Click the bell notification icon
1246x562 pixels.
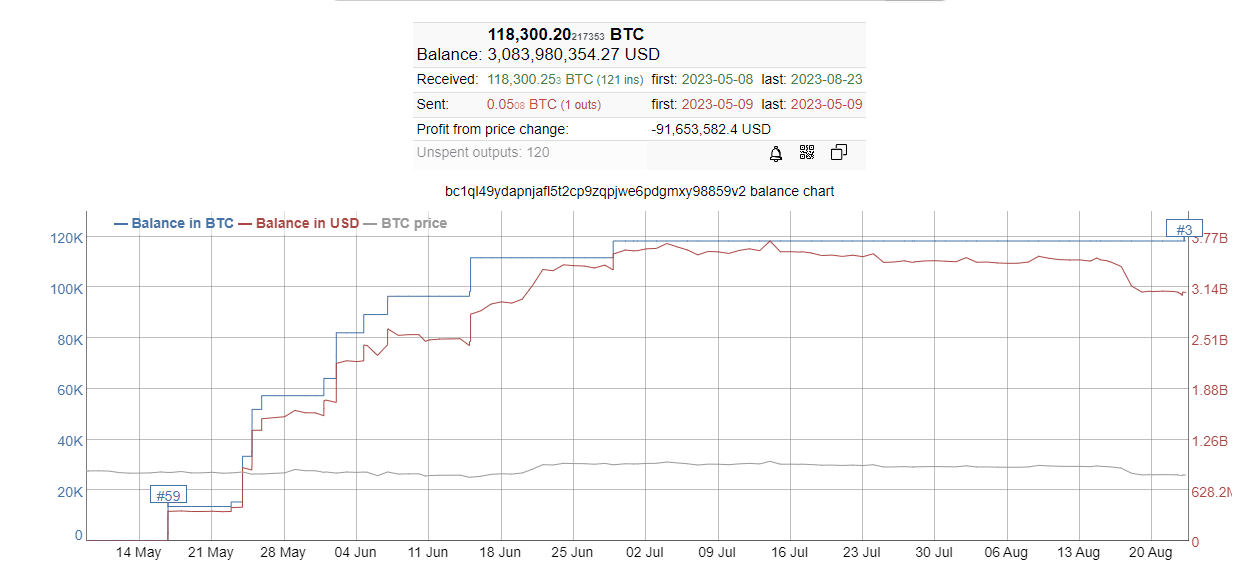click(775, 153)
